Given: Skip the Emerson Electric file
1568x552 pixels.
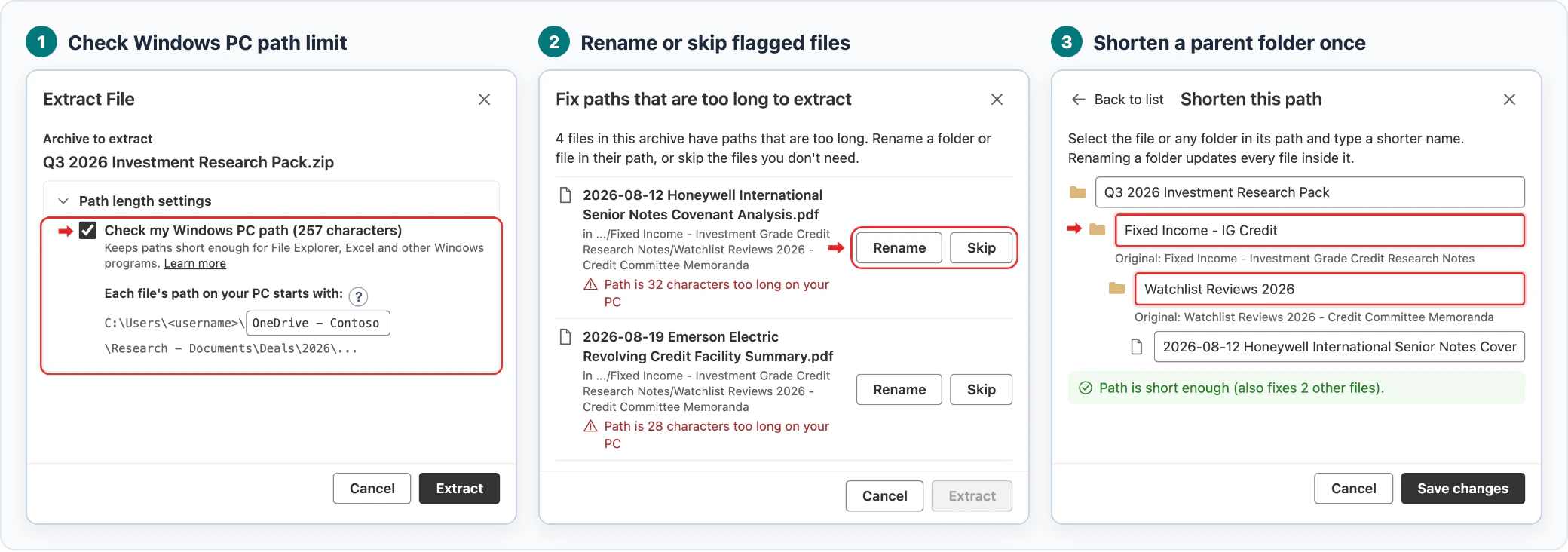Looking at the screenshot, I should tap(982, 390).
